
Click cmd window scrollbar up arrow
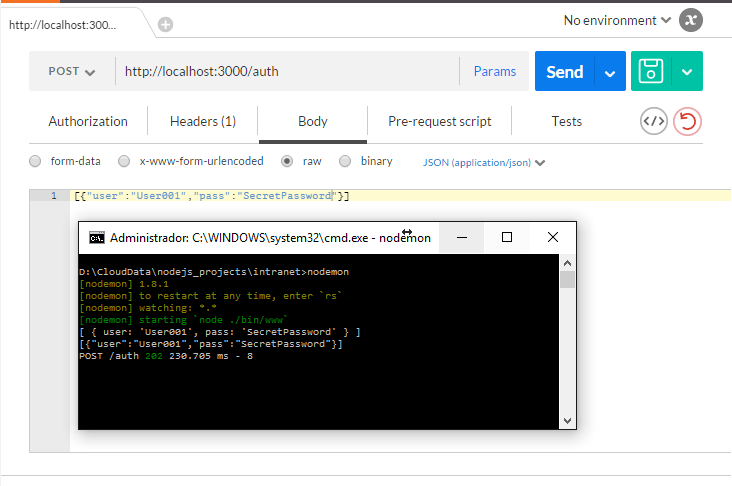[x=567, y=263]
